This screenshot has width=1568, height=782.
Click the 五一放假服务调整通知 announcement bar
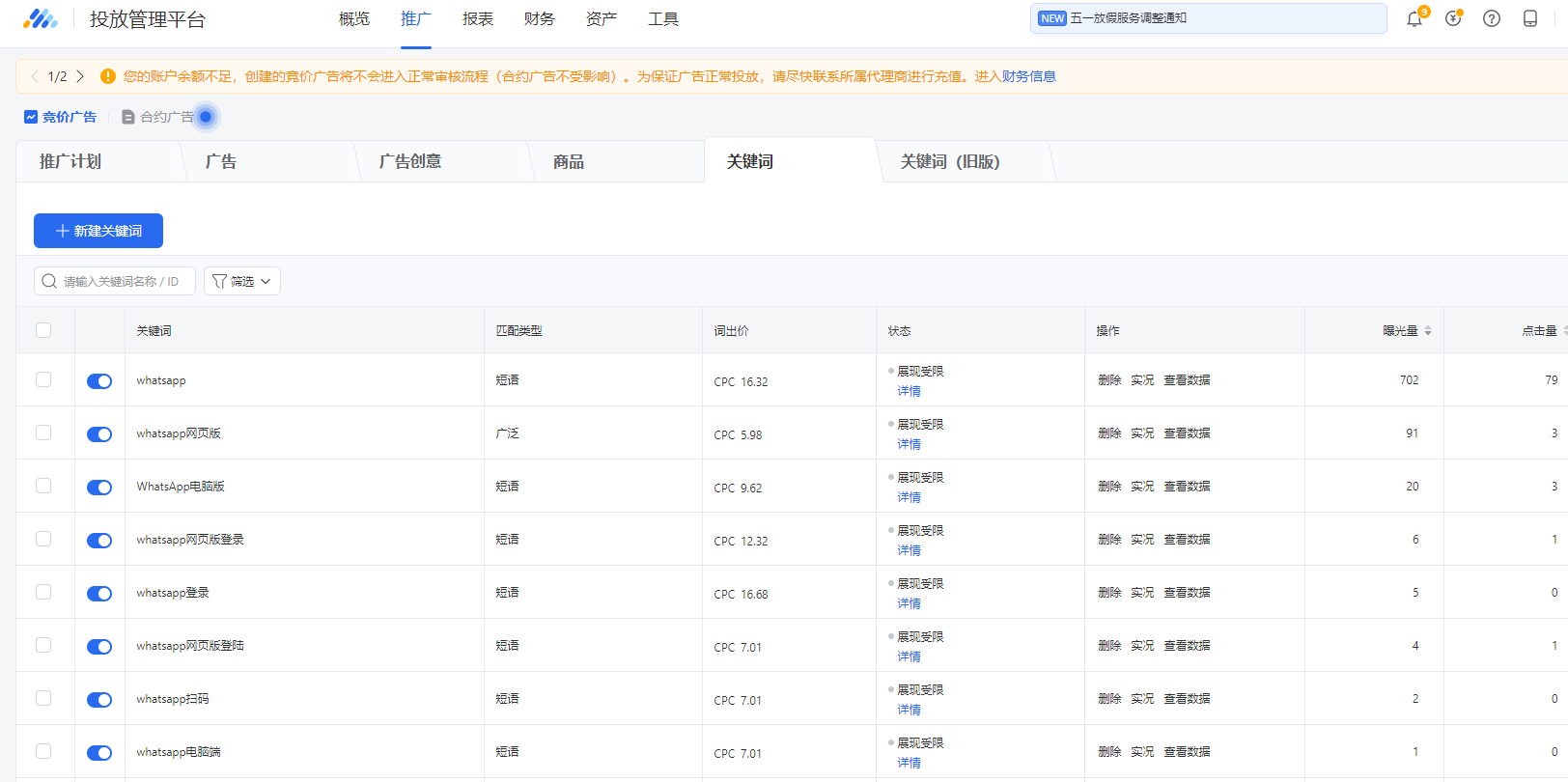click(x=1209, y=18)
